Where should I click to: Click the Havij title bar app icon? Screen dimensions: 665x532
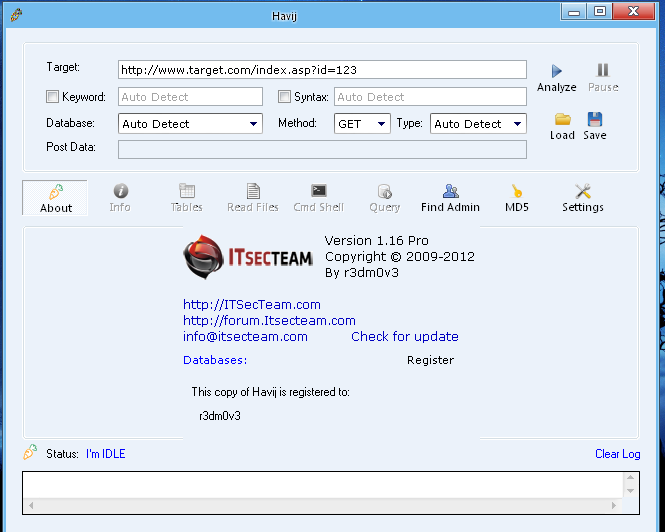click(x=16, y=15)
